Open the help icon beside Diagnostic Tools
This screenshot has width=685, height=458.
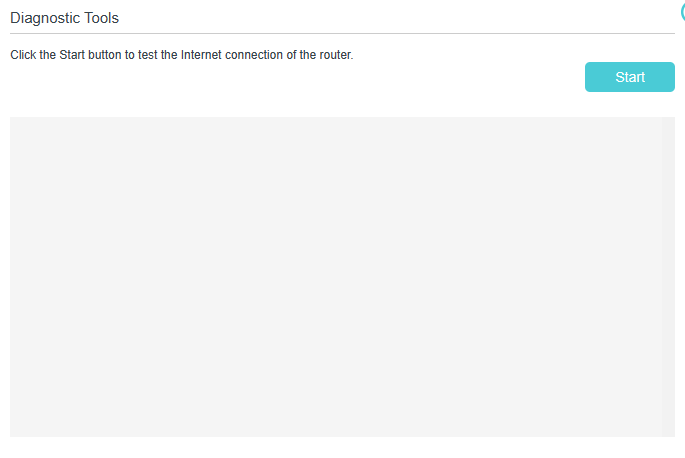click(x=683, y=11)
